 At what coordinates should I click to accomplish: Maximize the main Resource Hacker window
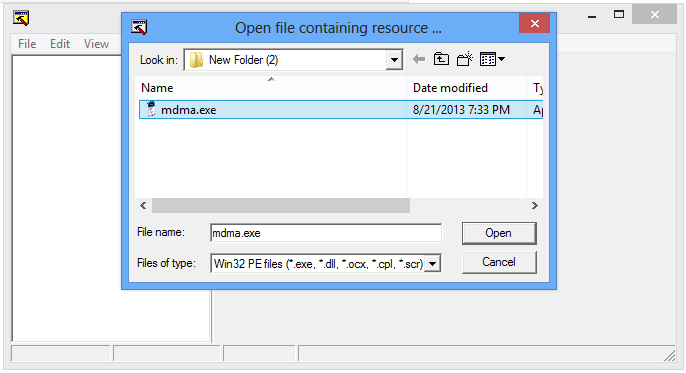tap(619, 15)
